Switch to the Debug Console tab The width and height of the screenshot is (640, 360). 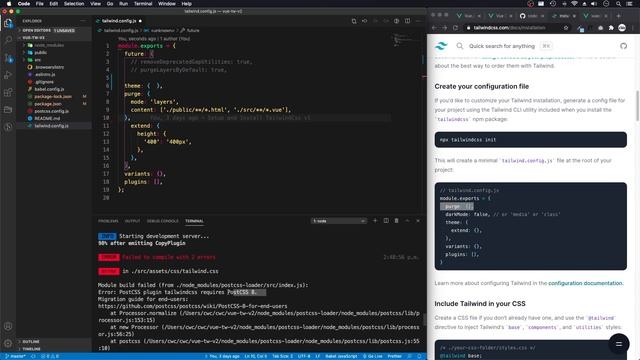coord(162,221)
